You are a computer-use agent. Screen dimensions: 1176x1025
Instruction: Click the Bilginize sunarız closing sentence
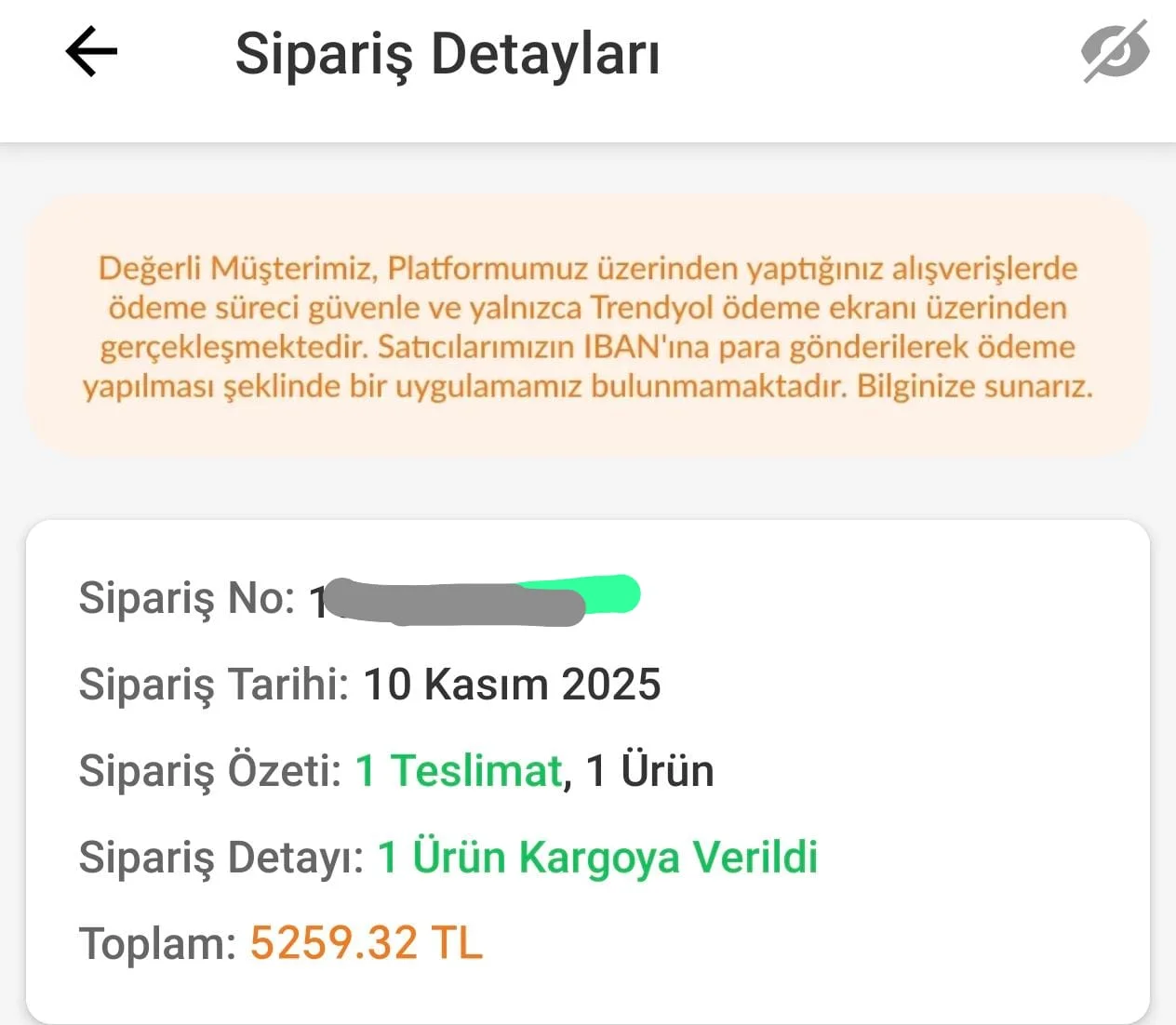(x=974, y=386)
